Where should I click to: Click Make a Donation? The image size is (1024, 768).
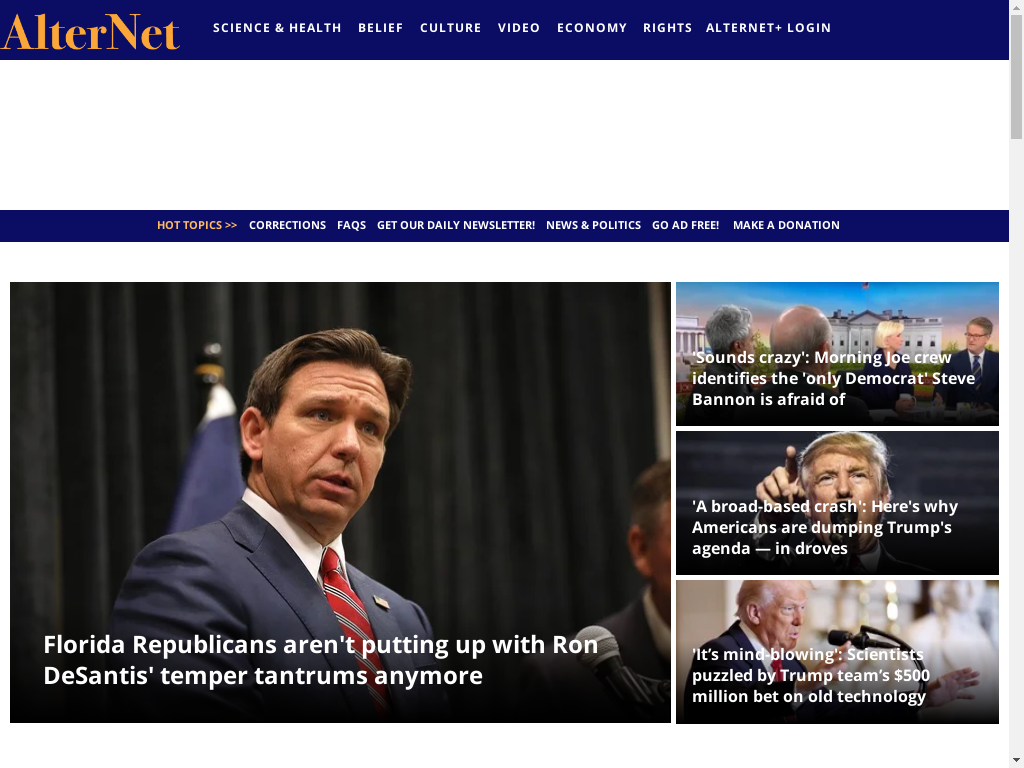786,225
